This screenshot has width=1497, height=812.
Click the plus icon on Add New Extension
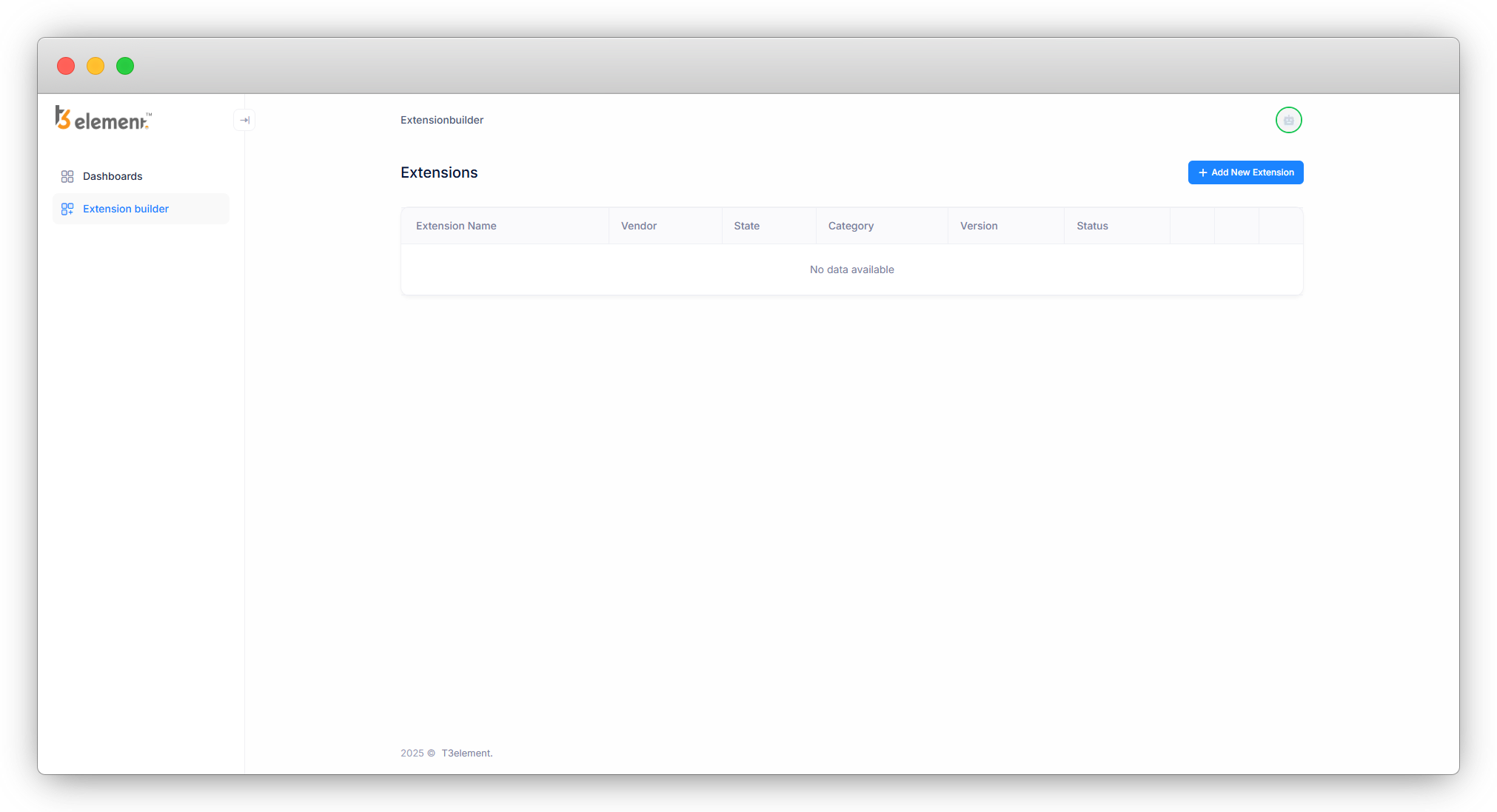point(1203,172)
